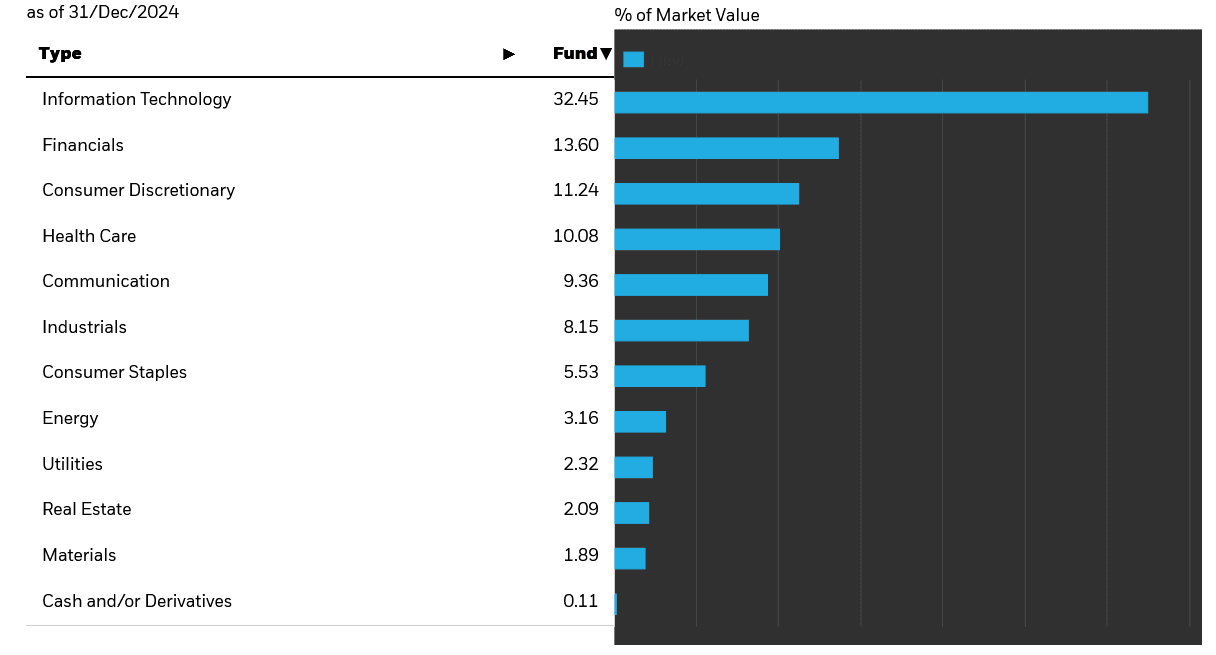Click the Fund column descending sort arrow
The height and width of the screenshot is (655, 1216).
[605, 54]
